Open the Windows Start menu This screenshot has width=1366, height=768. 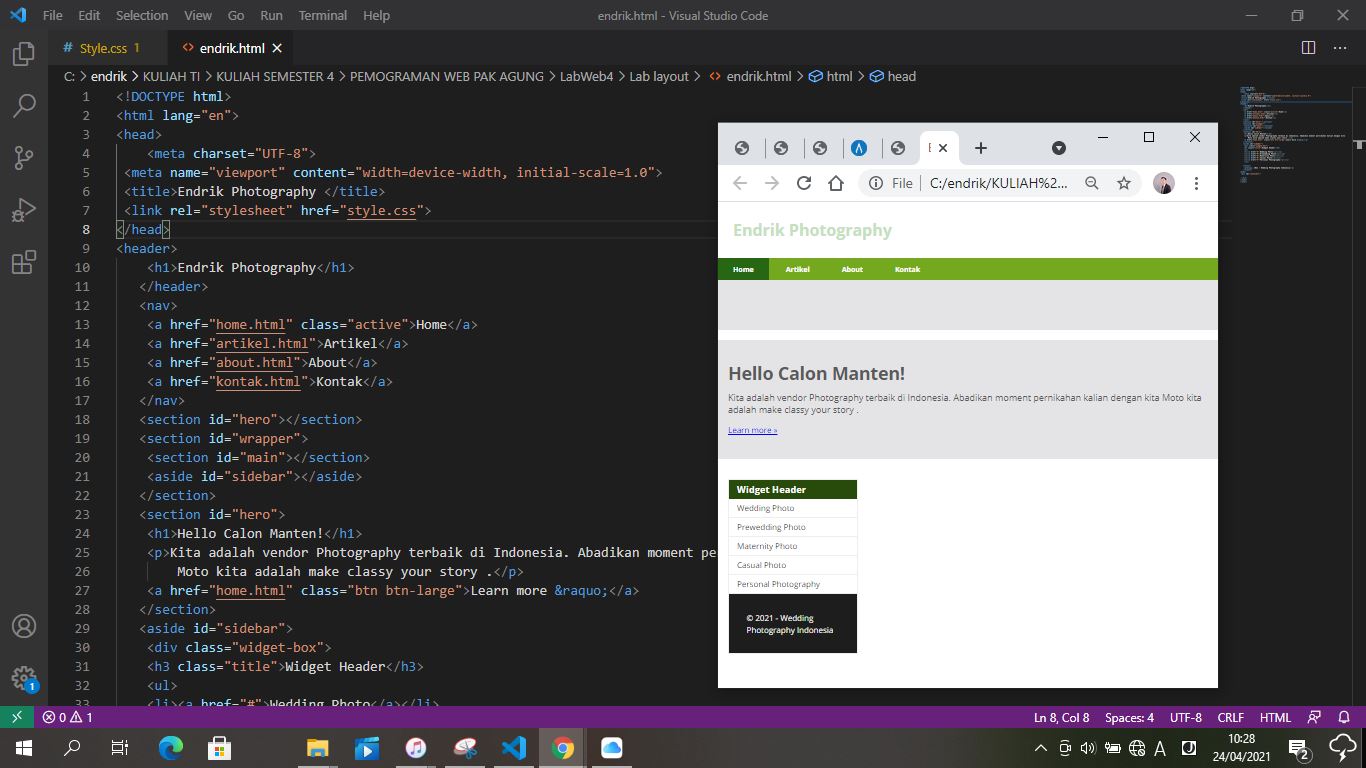(x=23, y=748)
